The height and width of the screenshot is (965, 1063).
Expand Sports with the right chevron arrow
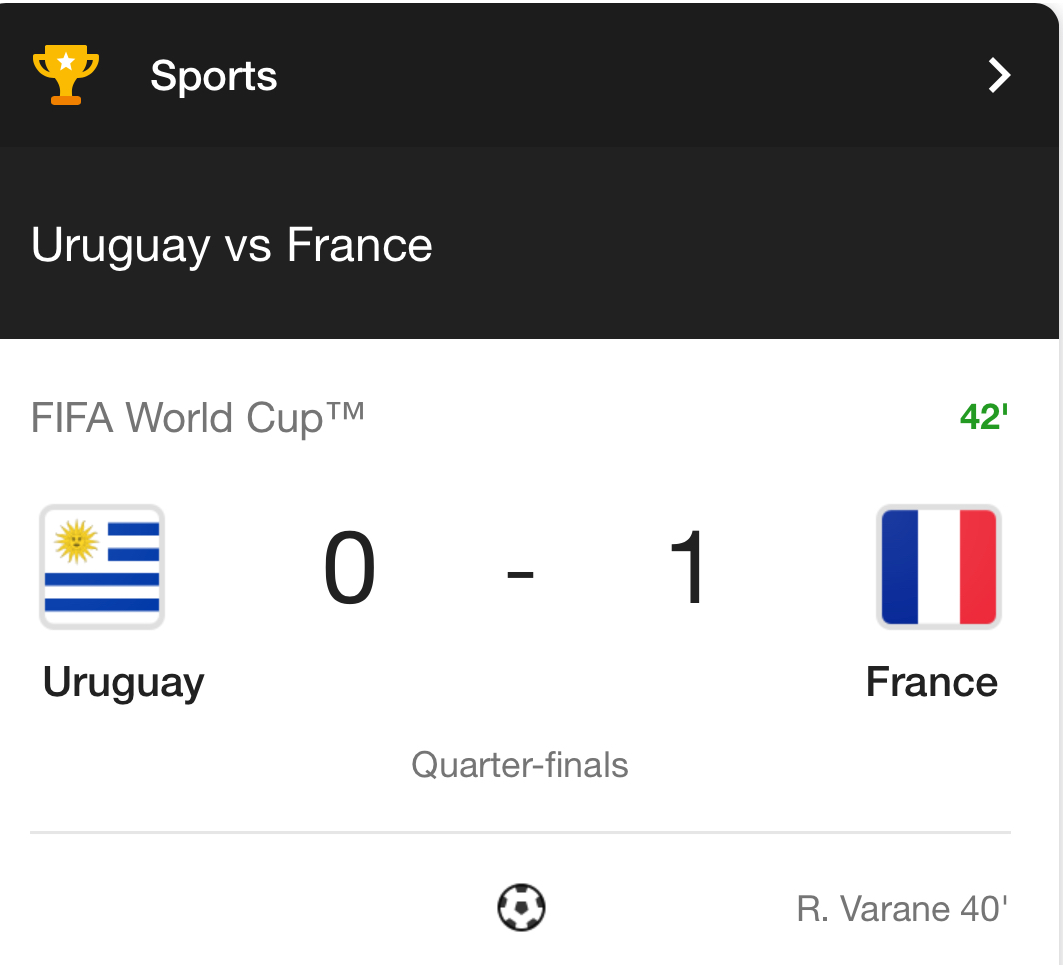[x=999, y=75]
